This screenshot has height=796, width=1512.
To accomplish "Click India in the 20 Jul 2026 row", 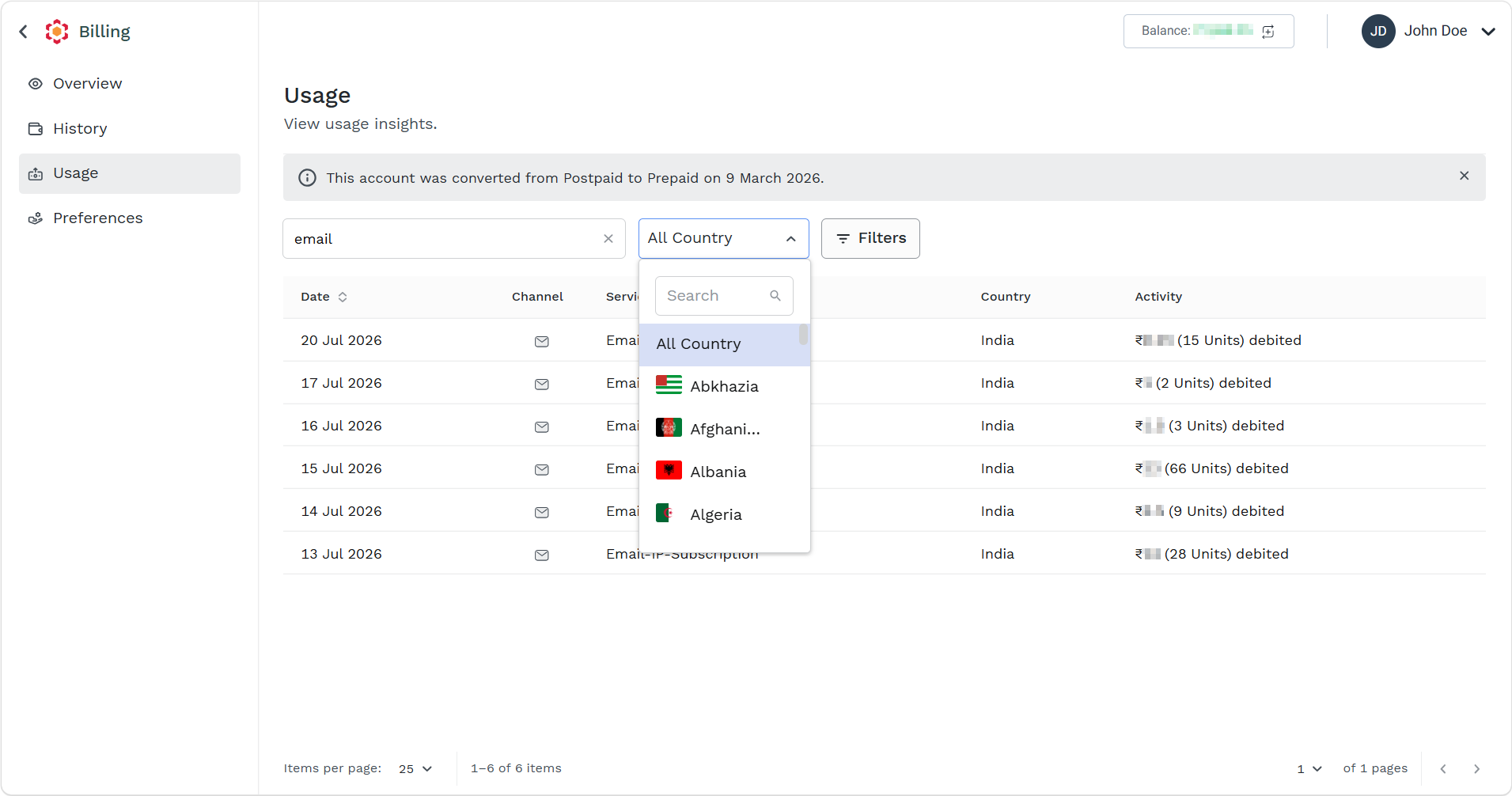I will pyautogui.click(x=998, y=341).
